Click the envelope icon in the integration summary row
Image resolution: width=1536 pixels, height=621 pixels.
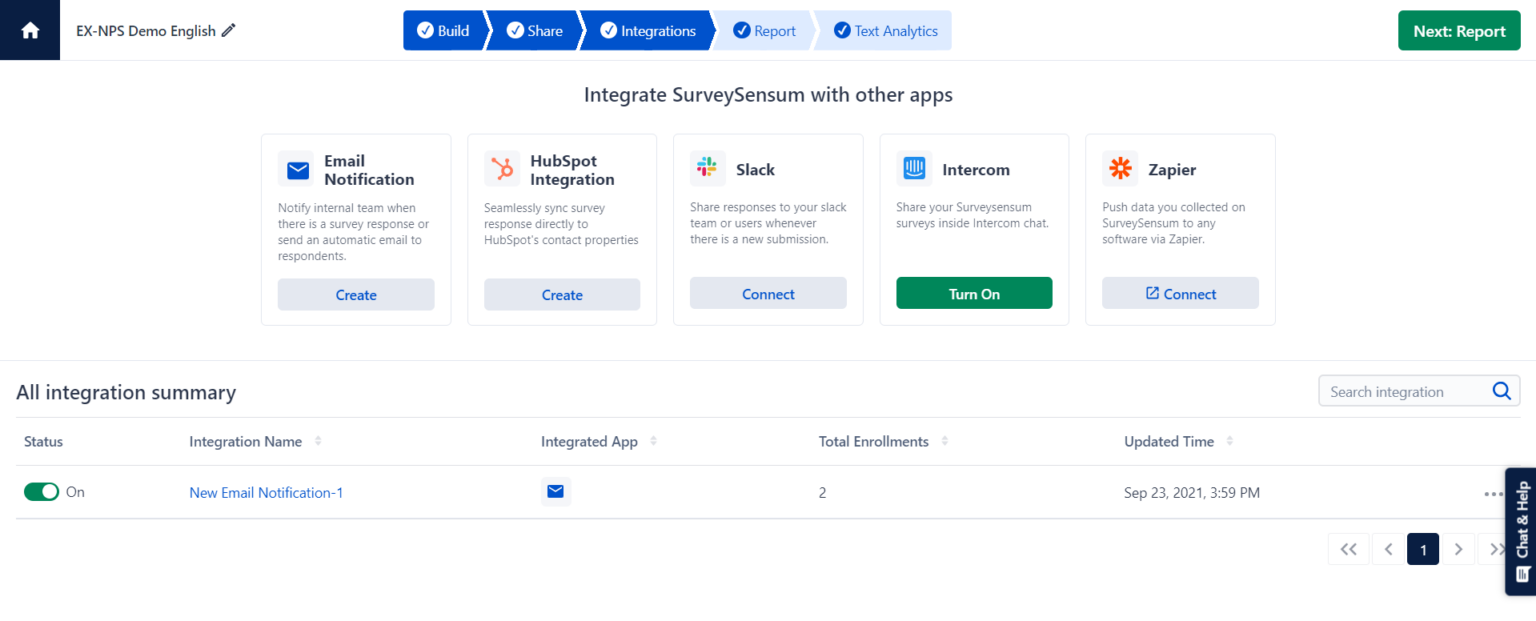[556, 492]
